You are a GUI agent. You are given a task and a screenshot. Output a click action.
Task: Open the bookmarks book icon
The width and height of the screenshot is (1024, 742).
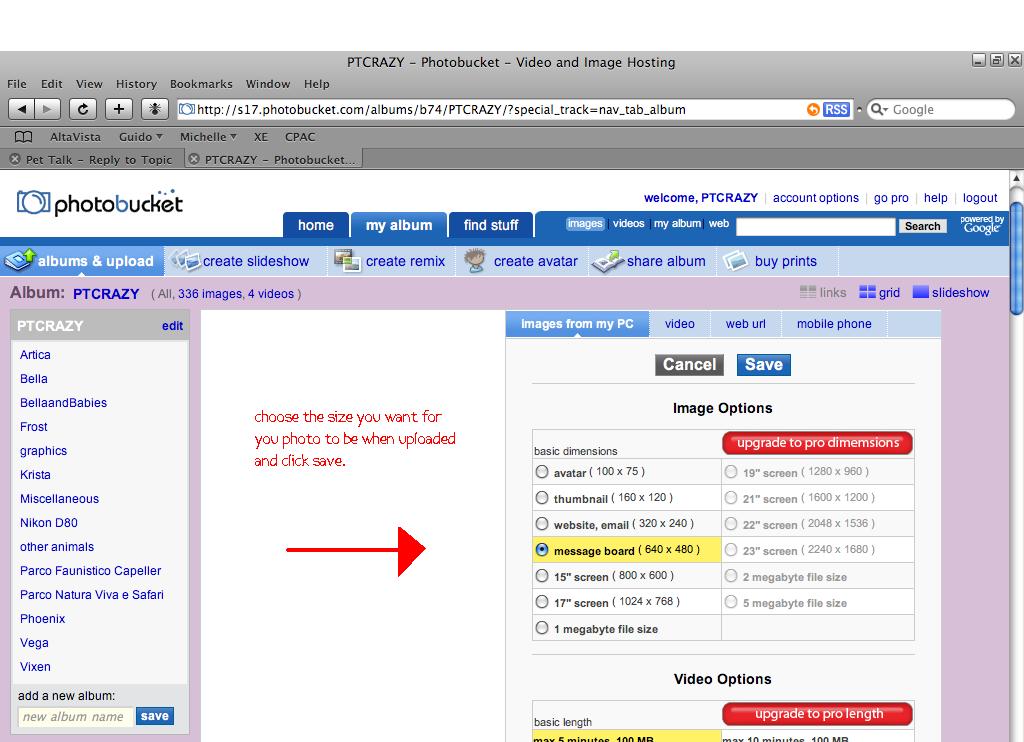23,137
